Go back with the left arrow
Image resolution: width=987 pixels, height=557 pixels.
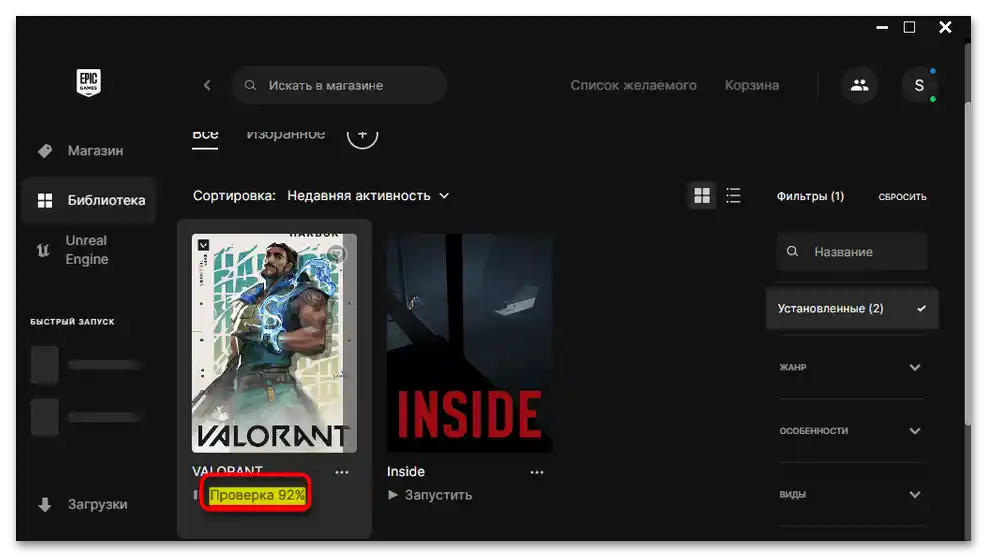tap(207, 85)
